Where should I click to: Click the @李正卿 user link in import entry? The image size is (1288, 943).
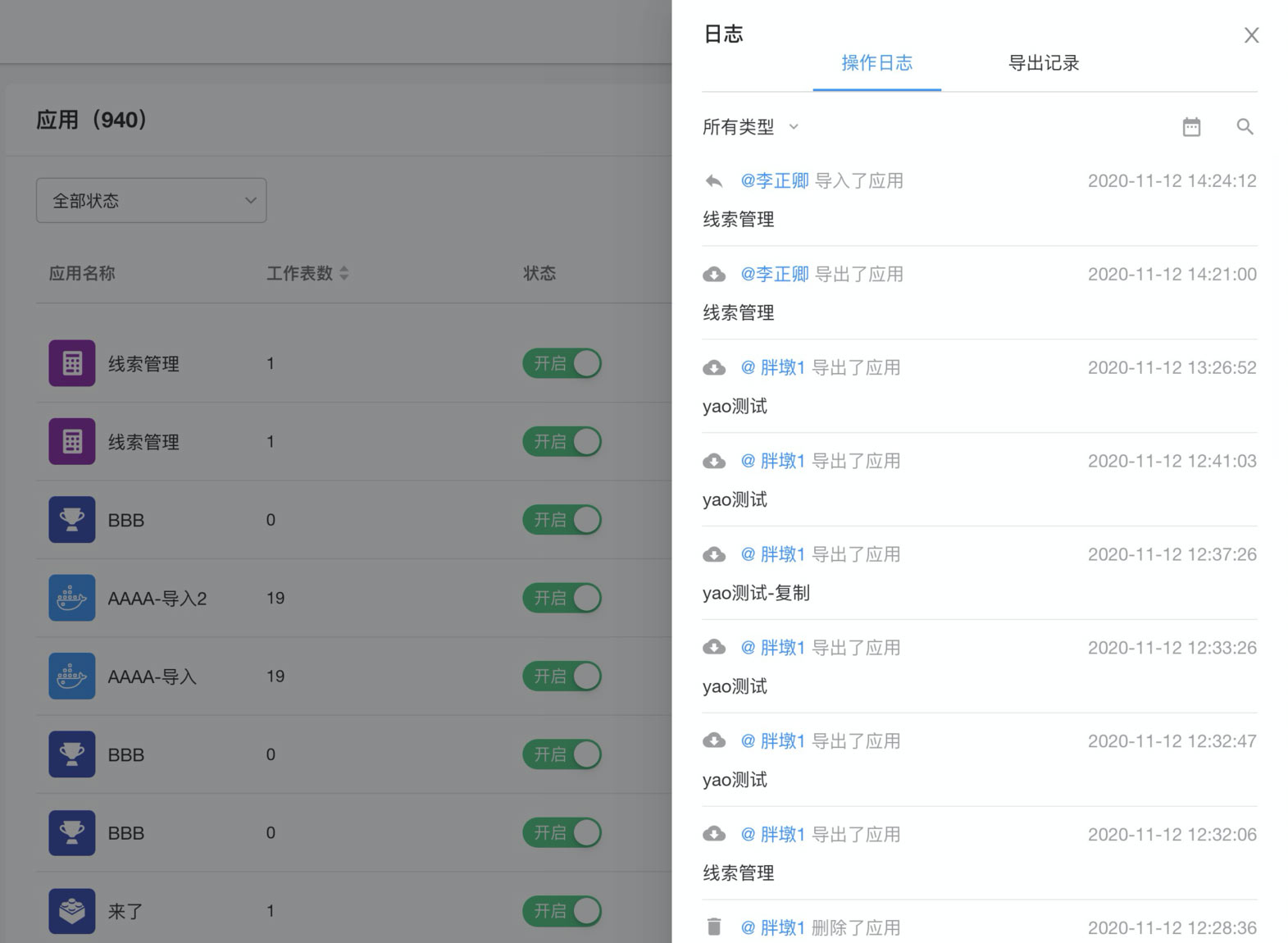(x=775, y=181)
